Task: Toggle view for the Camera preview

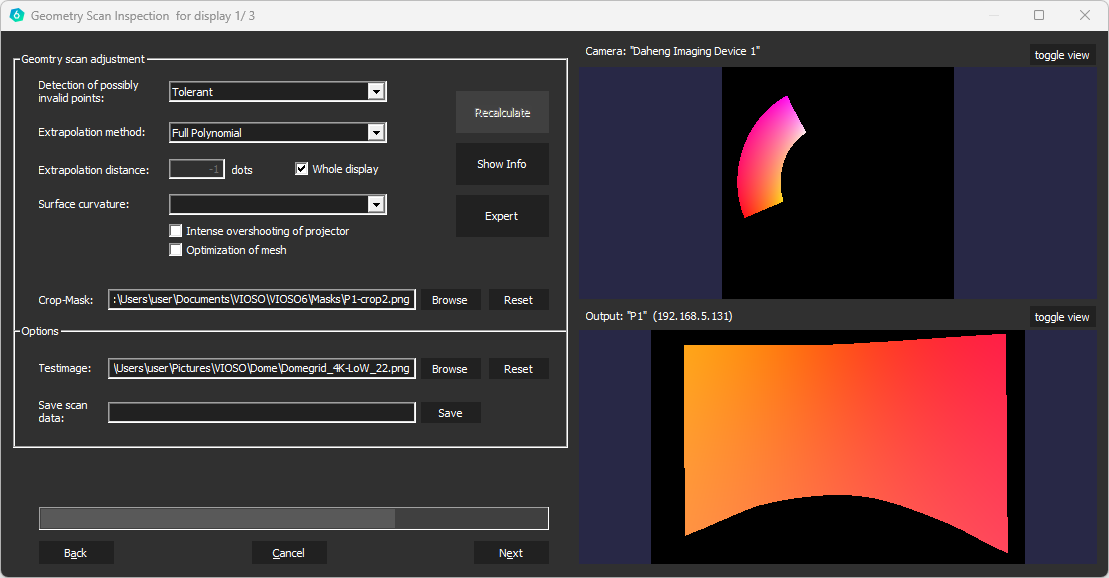Action: 1062,55
